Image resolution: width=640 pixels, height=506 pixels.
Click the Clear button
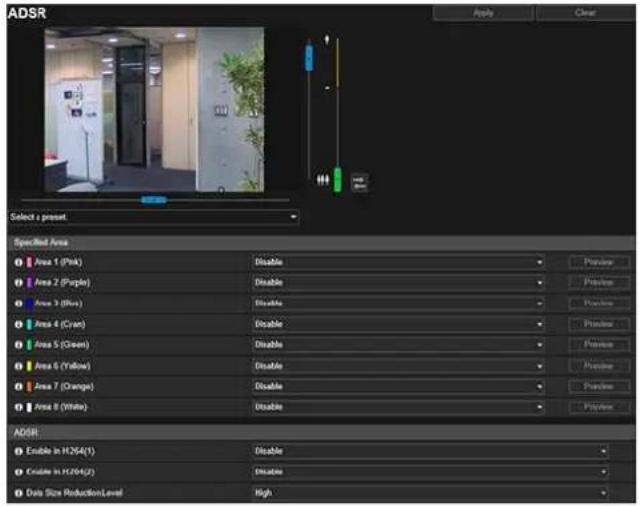(586, 13)
